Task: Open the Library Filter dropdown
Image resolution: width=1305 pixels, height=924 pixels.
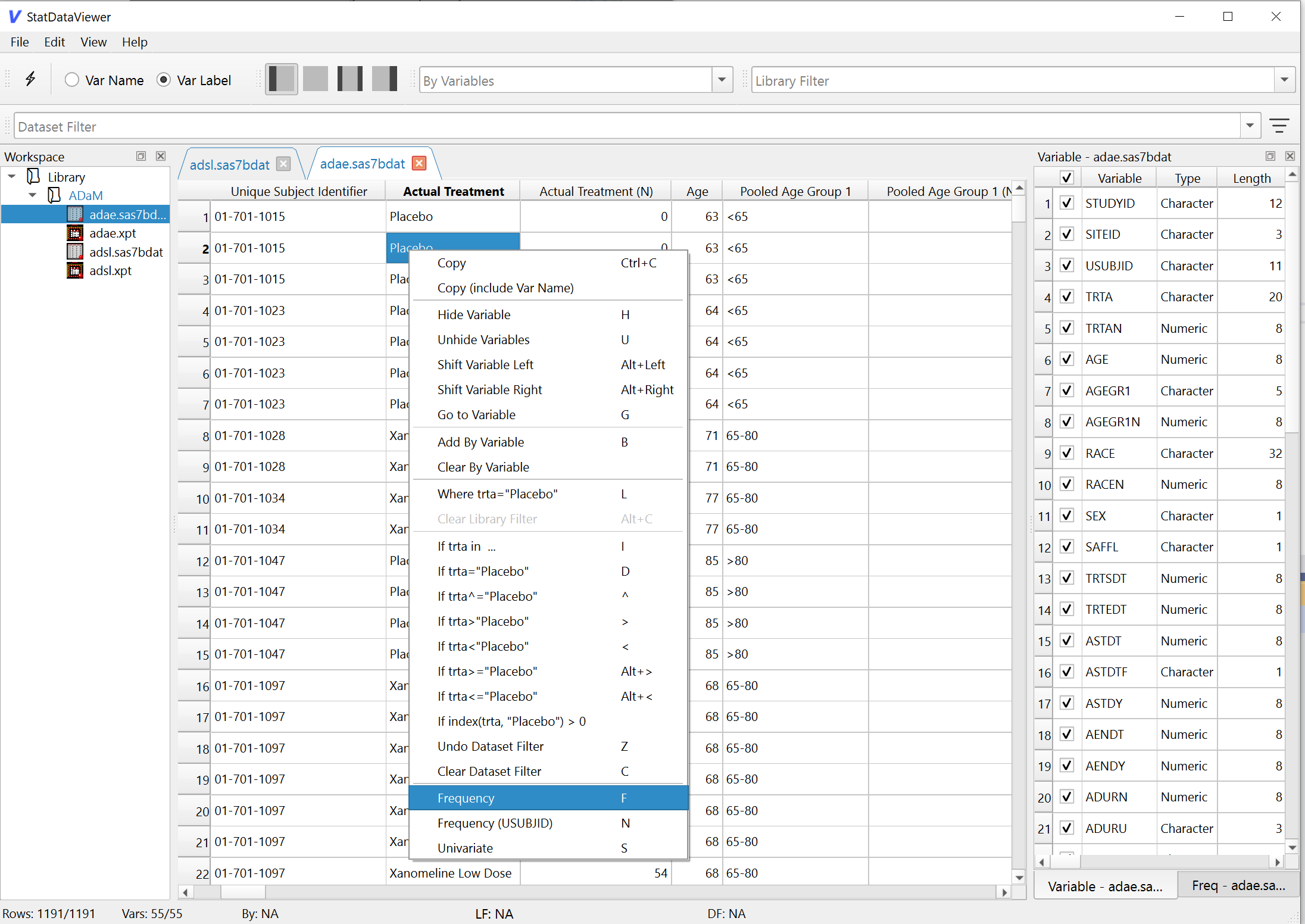Action: coord(1284,80)
